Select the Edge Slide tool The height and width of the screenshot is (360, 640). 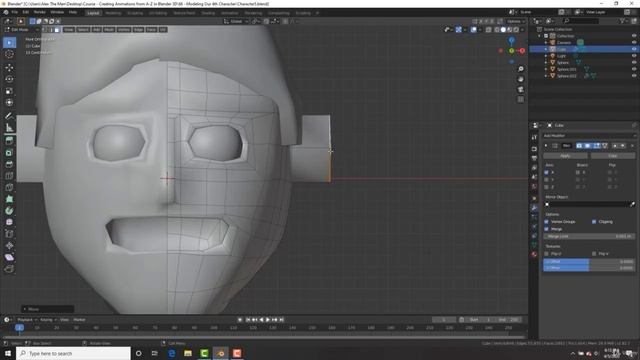9,234
